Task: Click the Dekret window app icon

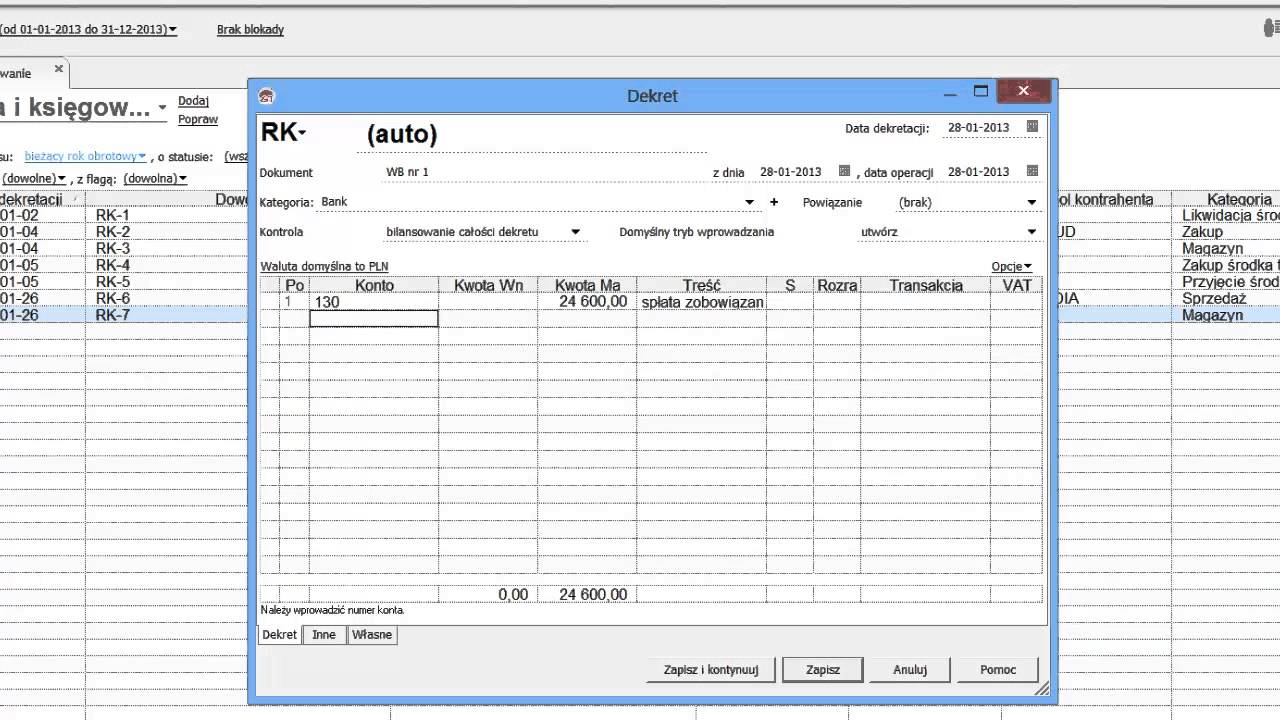Action: (266, 96)
